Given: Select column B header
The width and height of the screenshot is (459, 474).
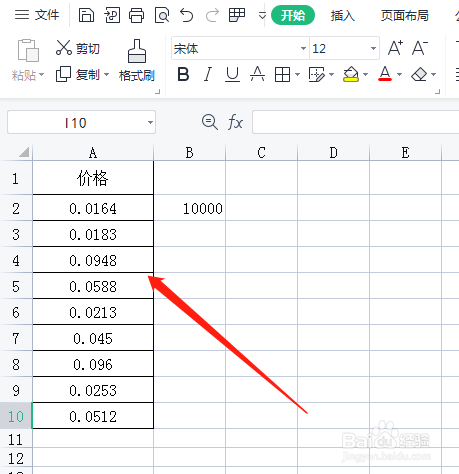Looking at the screenshot, I should (x=189, y=153).
